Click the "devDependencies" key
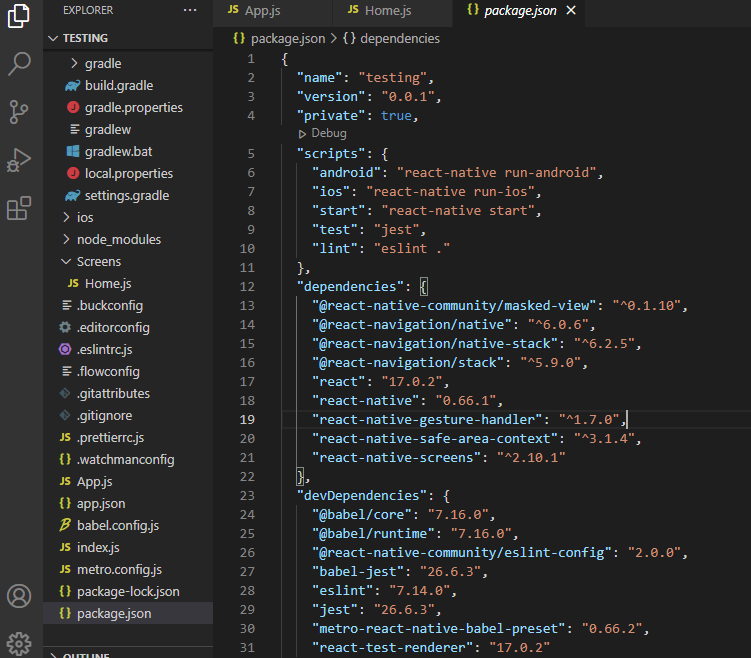This screenshot has height=658, width=751. (362, 495)
